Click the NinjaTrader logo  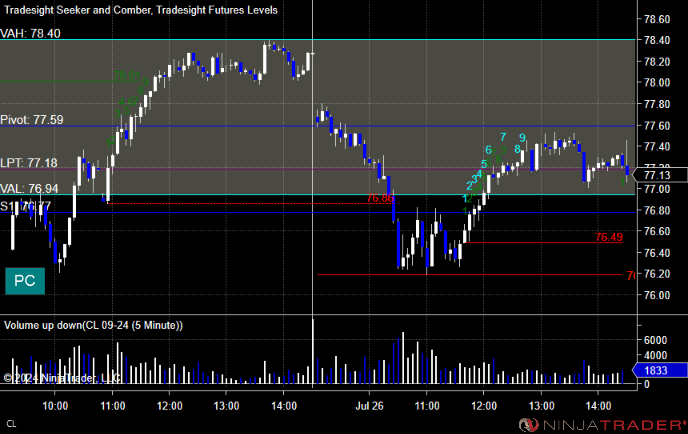tap(602, 425)
